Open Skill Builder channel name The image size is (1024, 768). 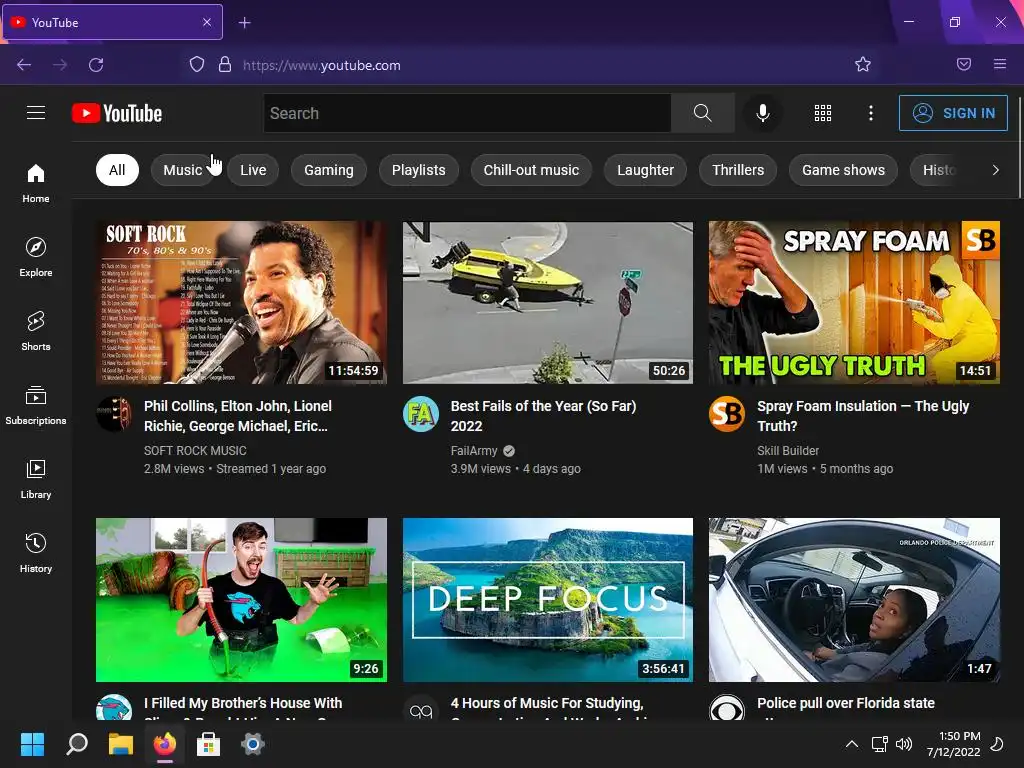click(788, 451)
